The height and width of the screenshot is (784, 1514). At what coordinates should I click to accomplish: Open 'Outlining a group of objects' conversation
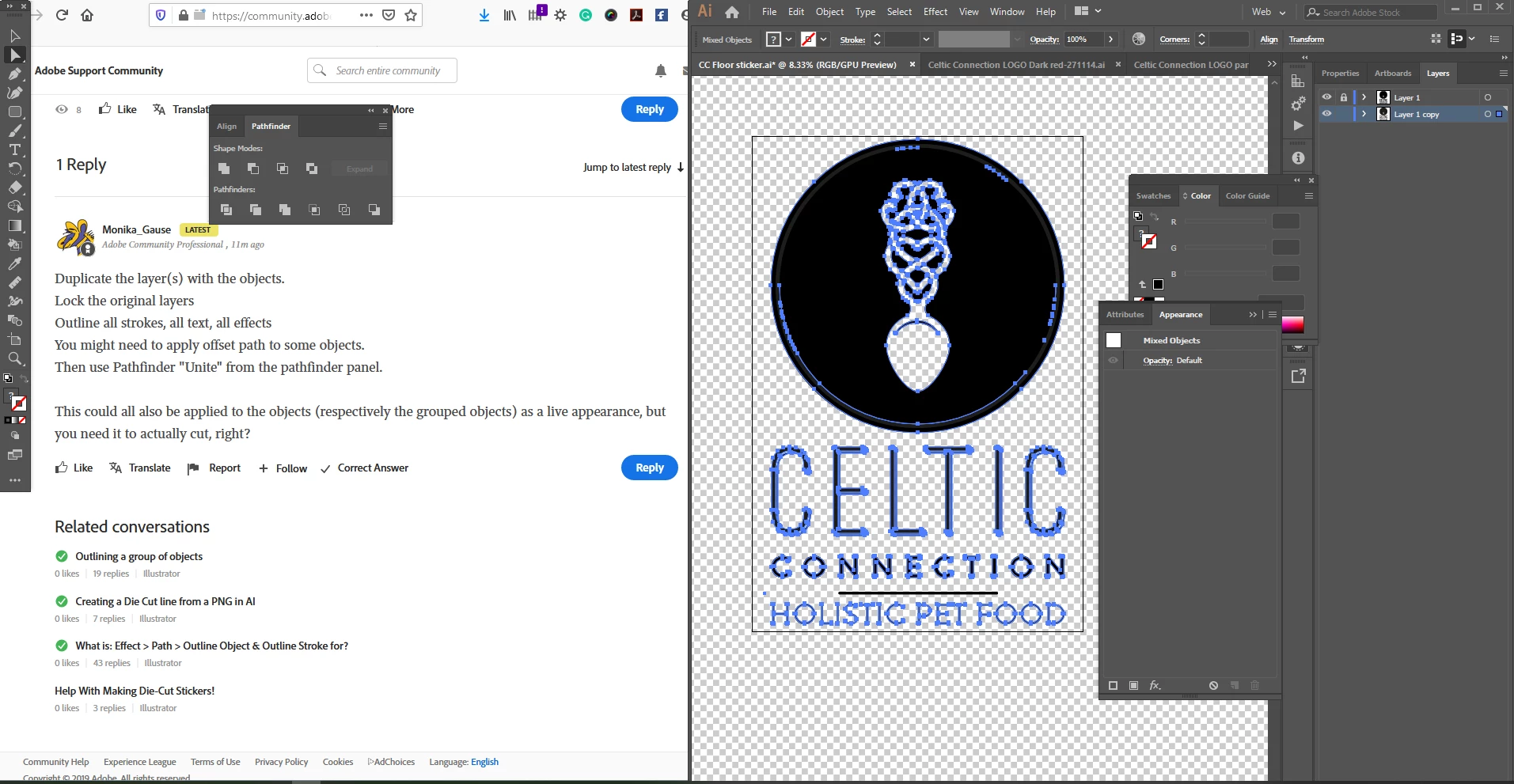tap(139, 556)
